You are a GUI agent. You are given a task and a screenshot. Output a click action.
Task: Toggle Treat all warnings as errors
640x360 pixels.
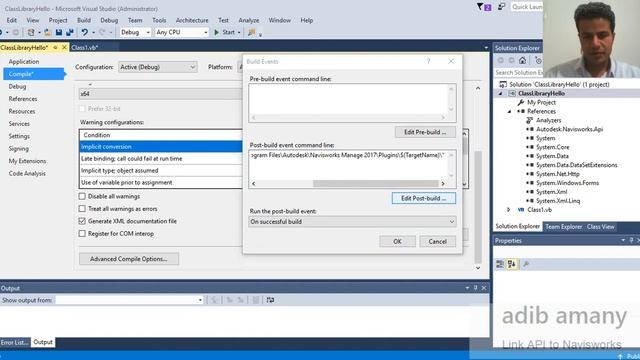(x=82, y=209)
